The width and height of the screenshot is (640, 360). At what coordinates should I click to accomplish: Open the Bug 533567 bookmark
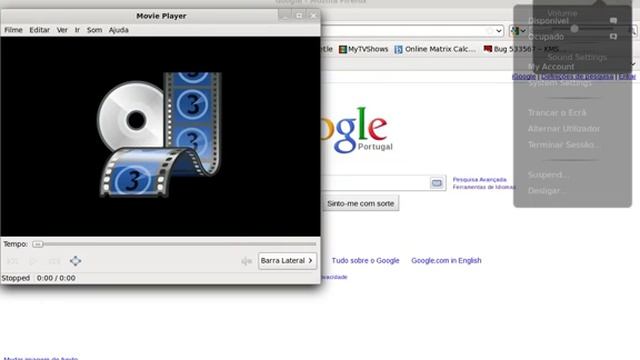[x=527, y=49]
